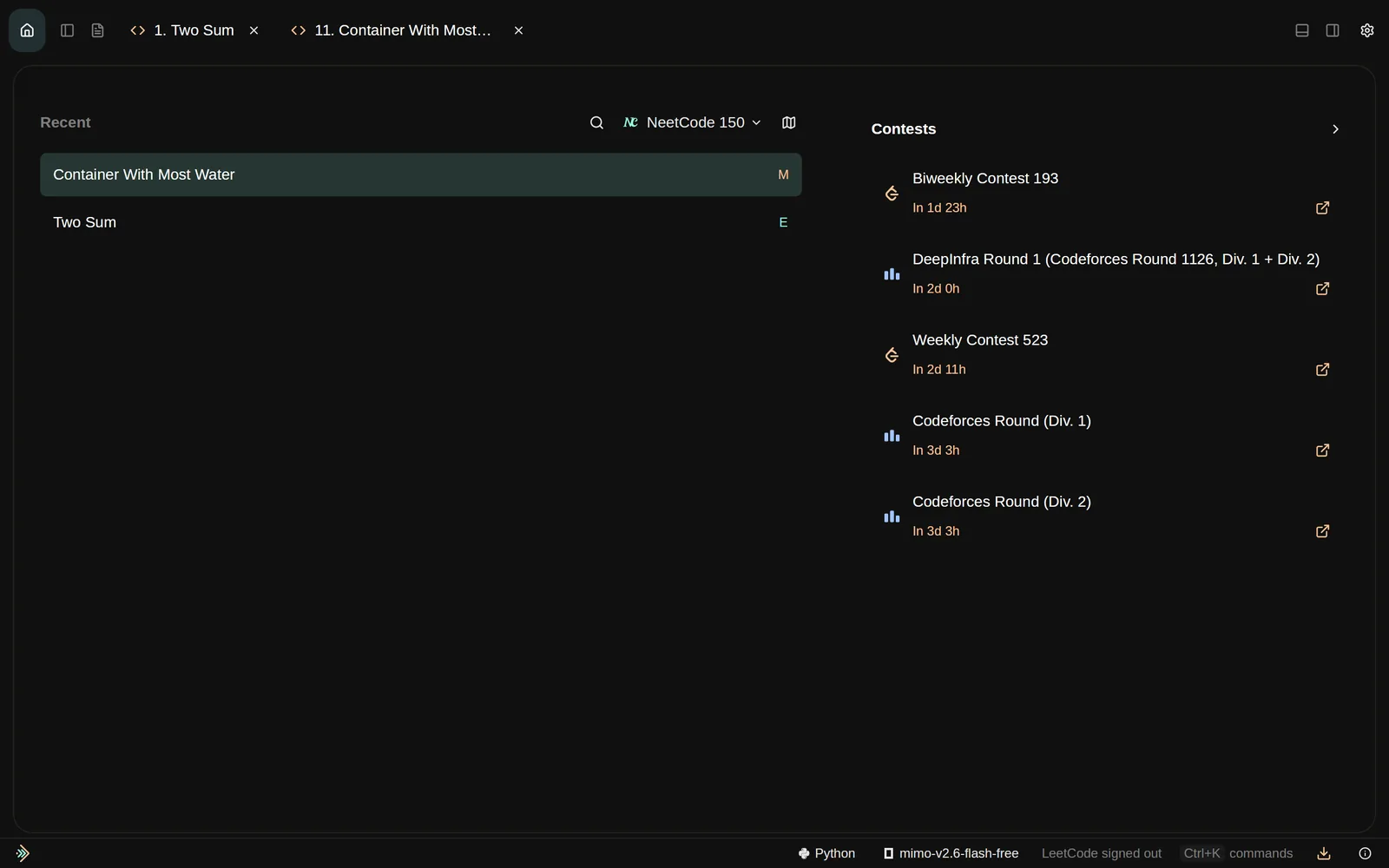Toggle the left sidebar panel
This screenshot has height=868, width=1389.
67,30
